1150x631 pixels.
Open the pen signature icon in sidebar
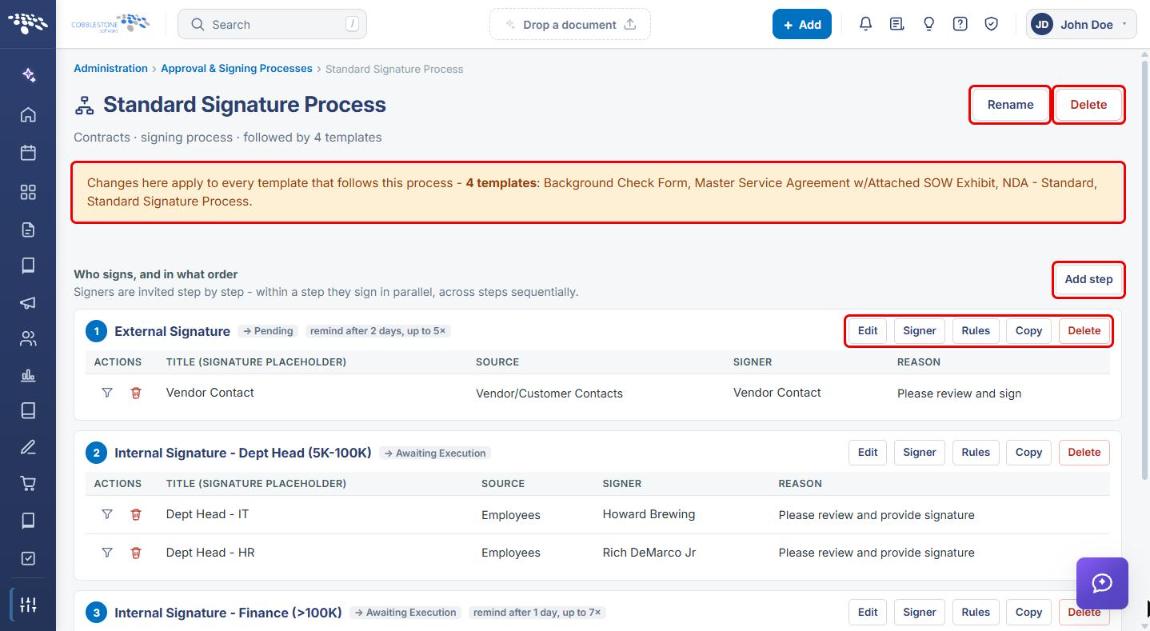(x=28, y=447)
